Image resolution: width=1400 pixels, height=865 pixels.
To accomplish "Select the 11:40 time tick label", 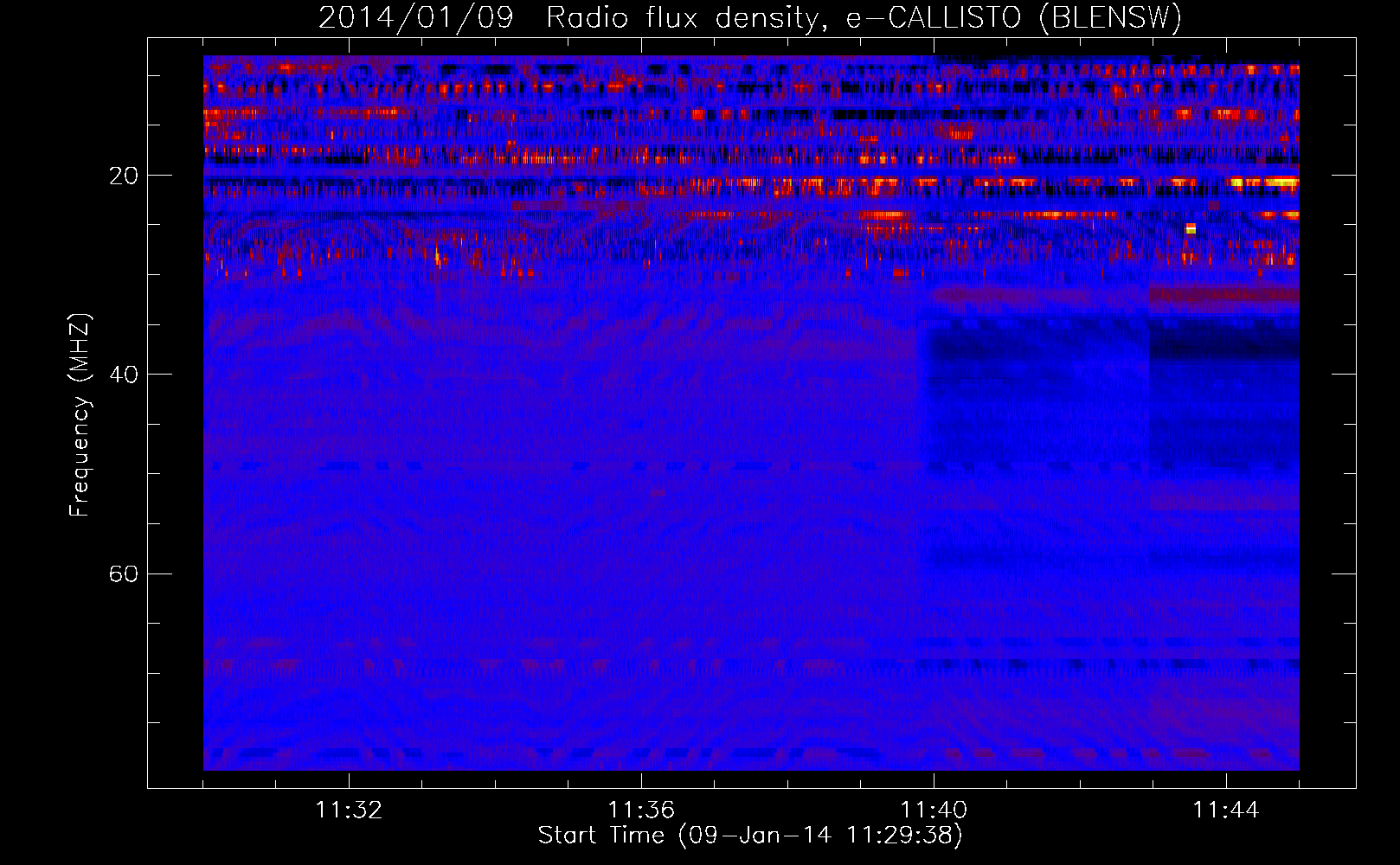I will [x=934, y=811].
